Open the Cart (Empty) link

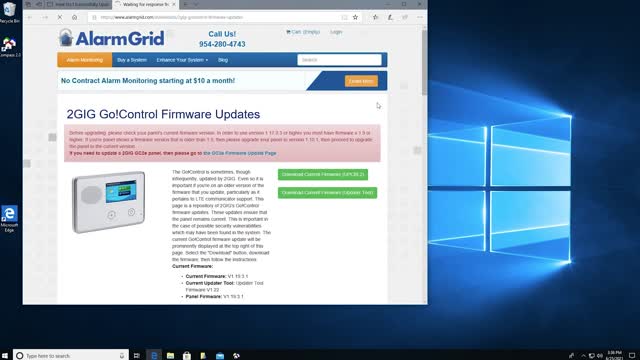[303, 32]
